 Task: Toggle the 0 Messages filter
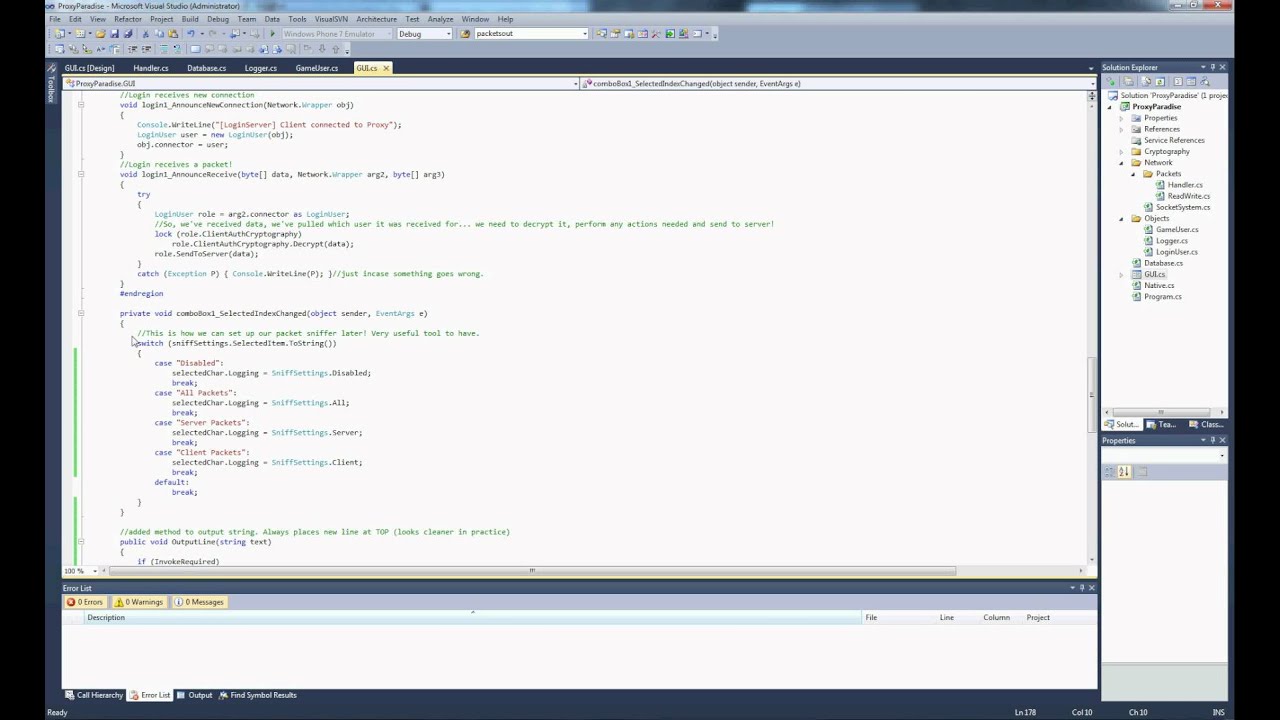coord(199,602)
